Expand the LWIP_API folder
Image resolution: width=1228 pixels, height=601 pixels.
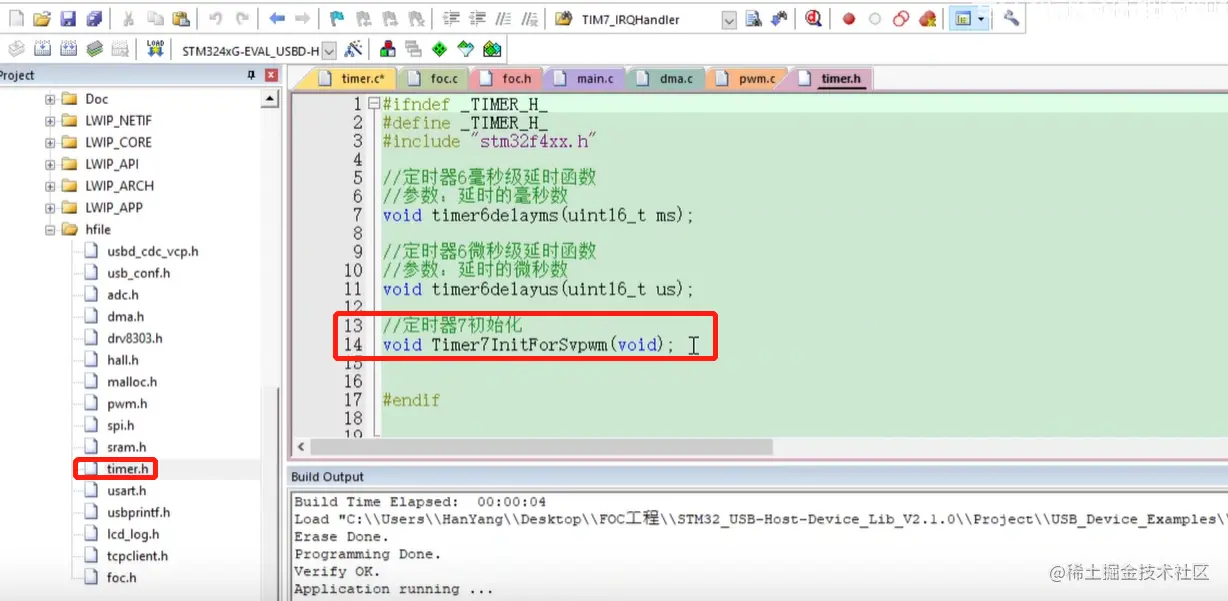click(x=50, y=164)
